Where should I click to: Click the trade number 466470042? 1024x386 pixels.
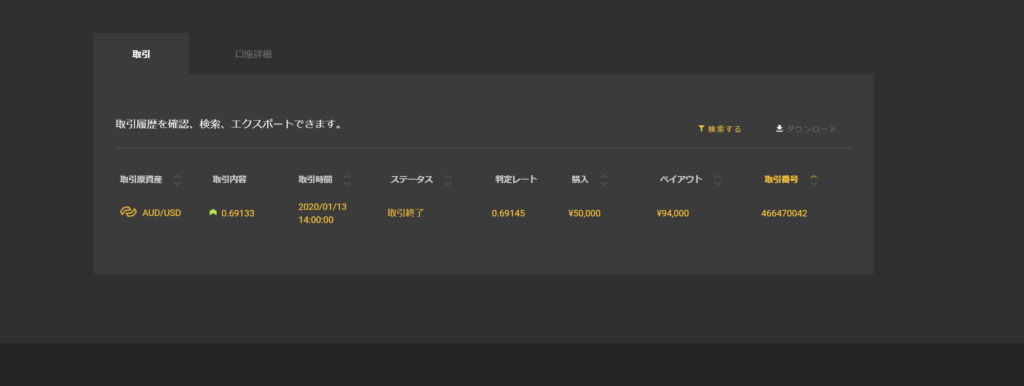pyautogui.click(x=784, y=213)
